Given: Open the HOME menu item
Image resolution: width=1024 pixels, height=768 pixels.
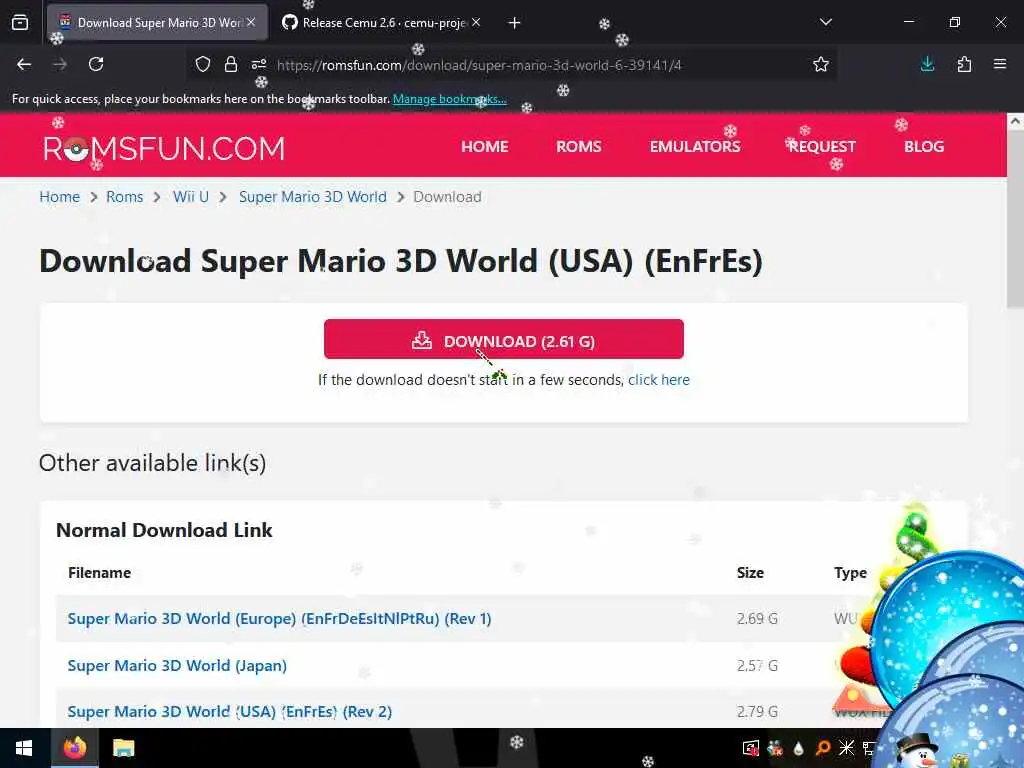Looking at the screenshot, I should [485, 146].
